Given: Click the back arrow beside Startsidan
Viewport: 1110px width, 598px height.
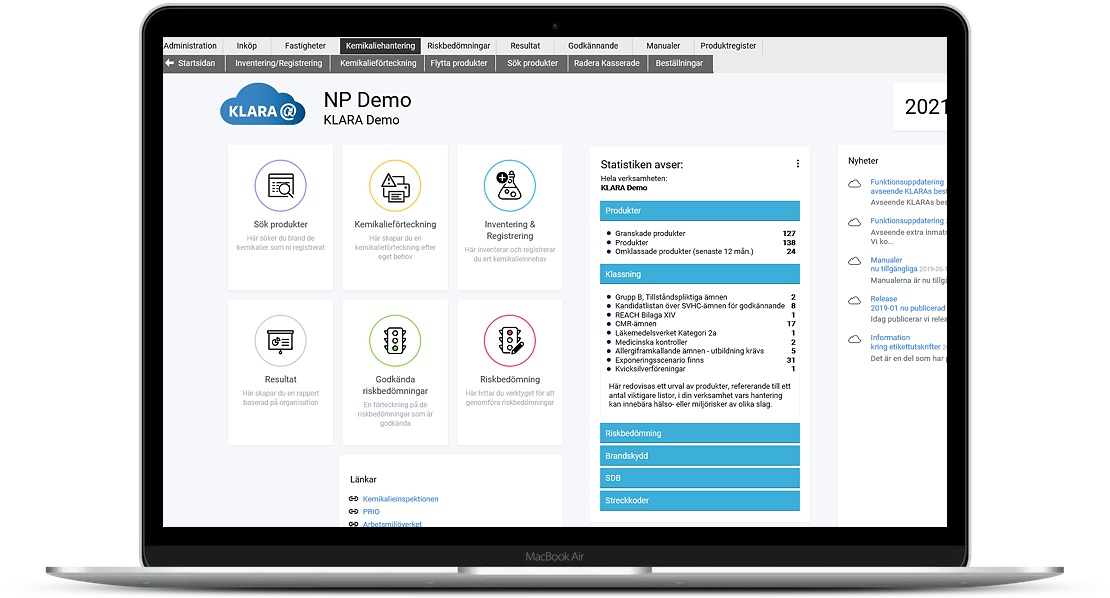Looking at the screenshot, I should pos(169,63).
